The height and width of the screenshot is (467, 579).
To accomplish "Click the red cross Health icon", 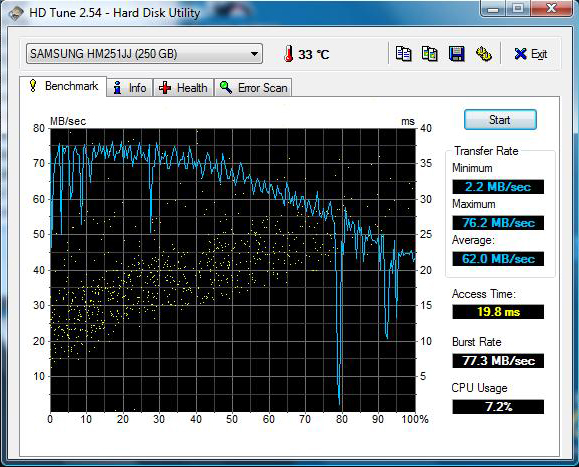I will tap(165, 88).
